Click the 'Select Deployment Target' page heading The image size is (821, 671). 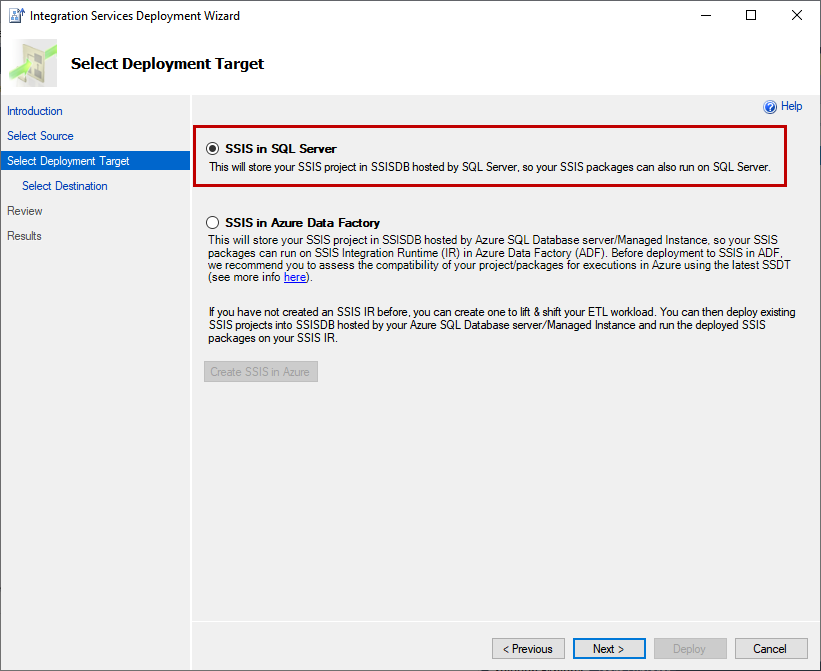168,64
